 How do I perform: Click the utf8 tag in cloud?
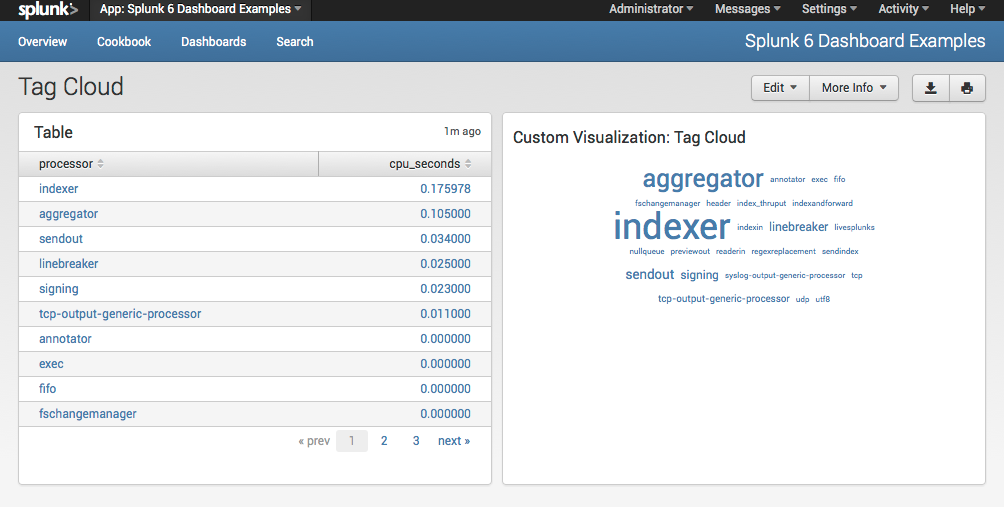823,299
